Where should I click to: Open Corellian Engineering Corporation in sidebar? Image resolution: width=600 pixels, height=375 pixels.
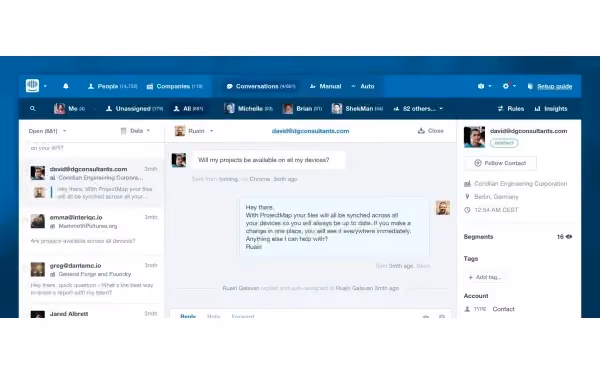coord(520,184)
